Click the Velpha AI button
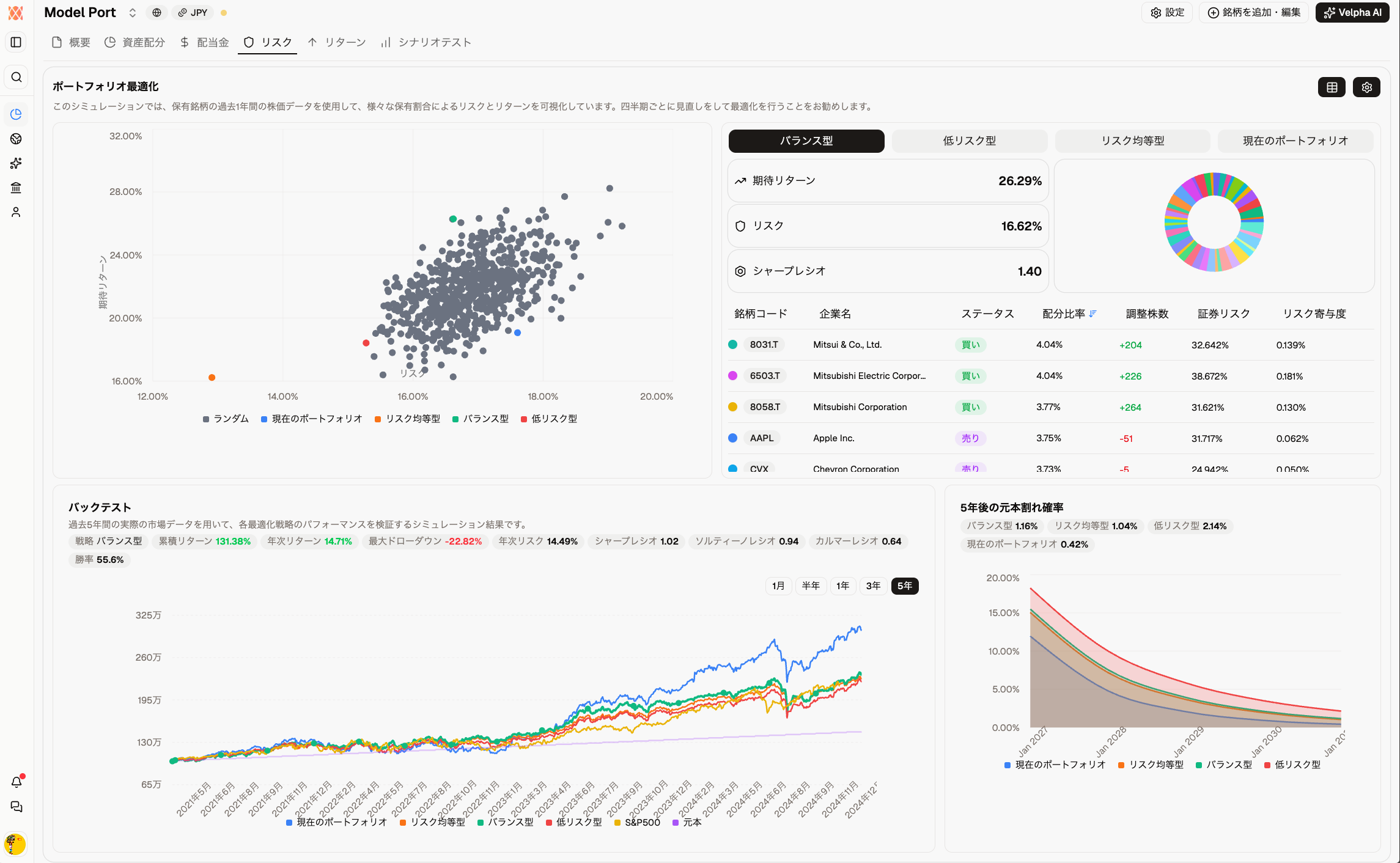 pos(1352,13)
